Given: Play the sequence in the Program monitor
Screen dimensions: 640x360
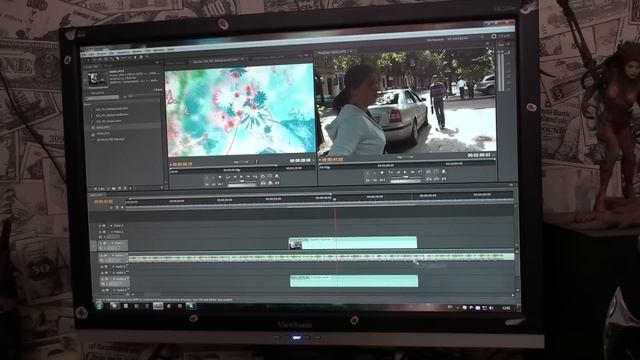Looking at the screenshot, I should point(405,172).
